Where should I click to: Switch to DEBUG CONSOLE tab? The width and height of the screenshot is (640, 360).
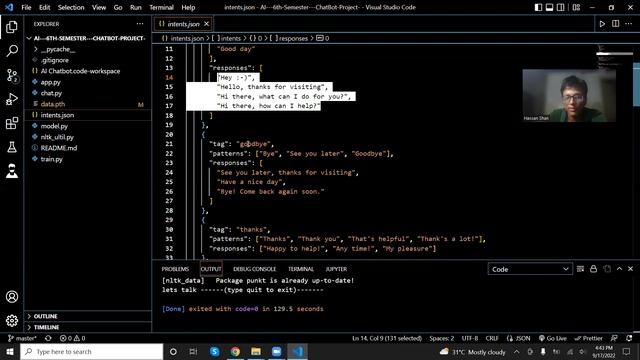[x=255, y=269]
